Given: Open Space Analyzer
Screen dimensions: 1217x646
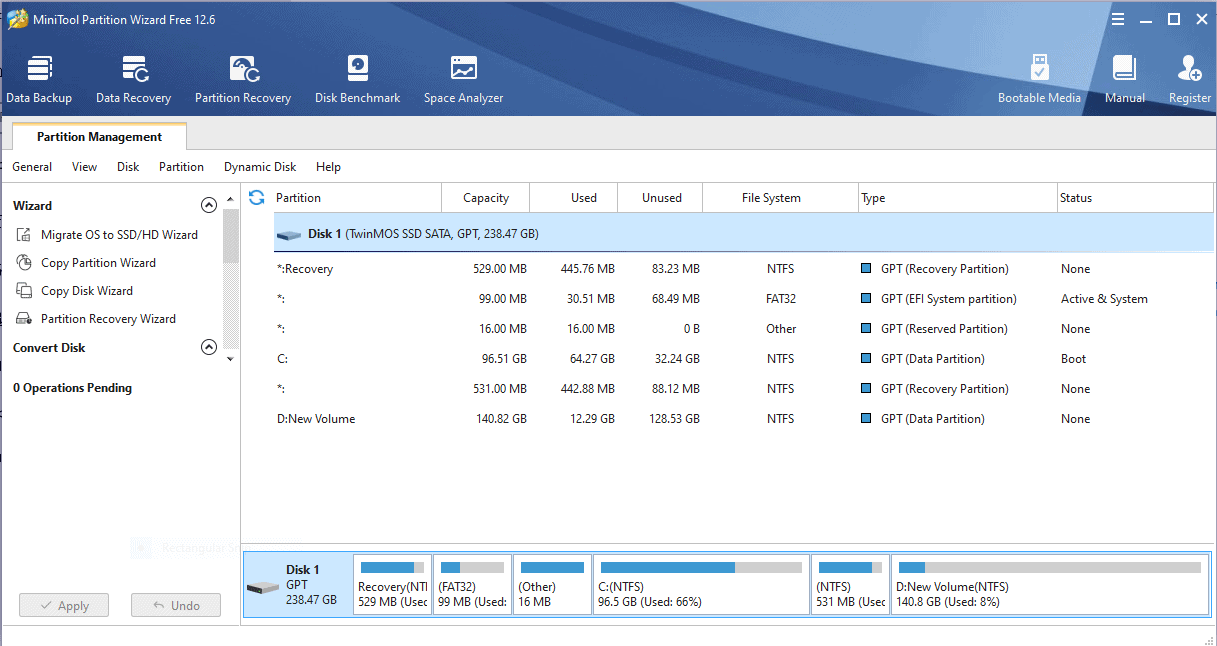Looking at the screenshot, I should tap(463, 80).
